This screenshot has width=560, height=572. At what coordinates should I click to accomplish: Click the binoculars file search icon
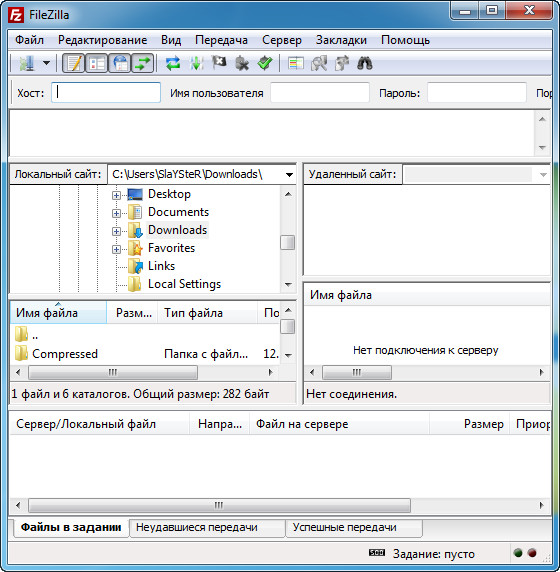click(x=364, y=63)
